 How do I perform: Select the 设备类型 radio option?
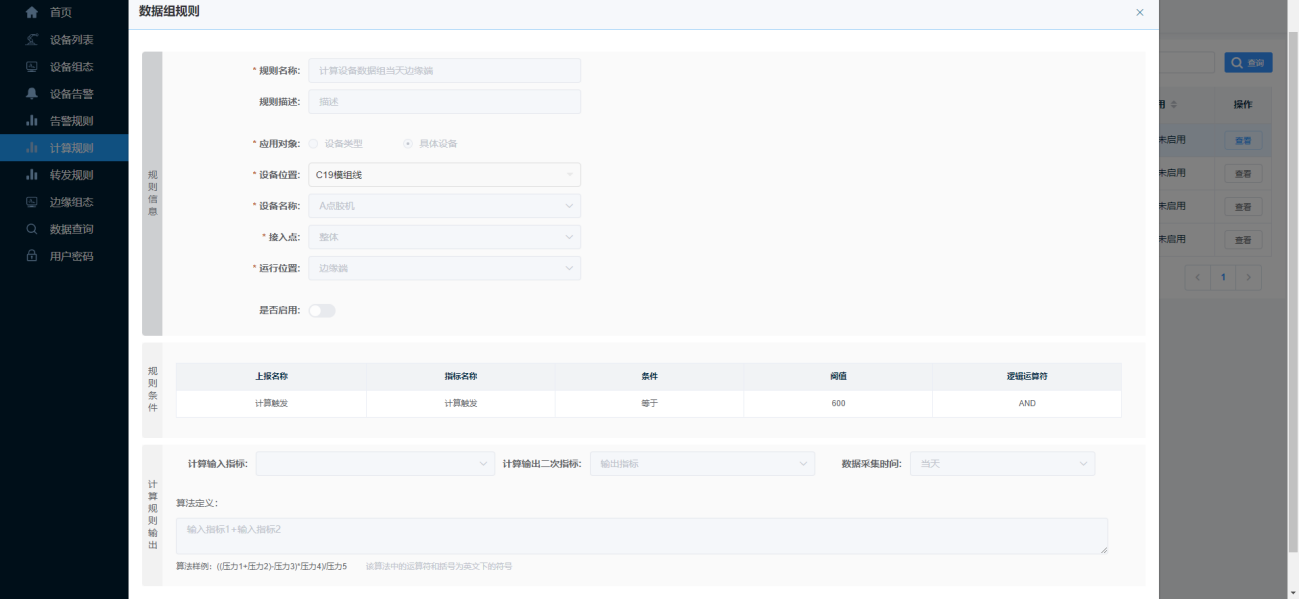click(314, 144)
